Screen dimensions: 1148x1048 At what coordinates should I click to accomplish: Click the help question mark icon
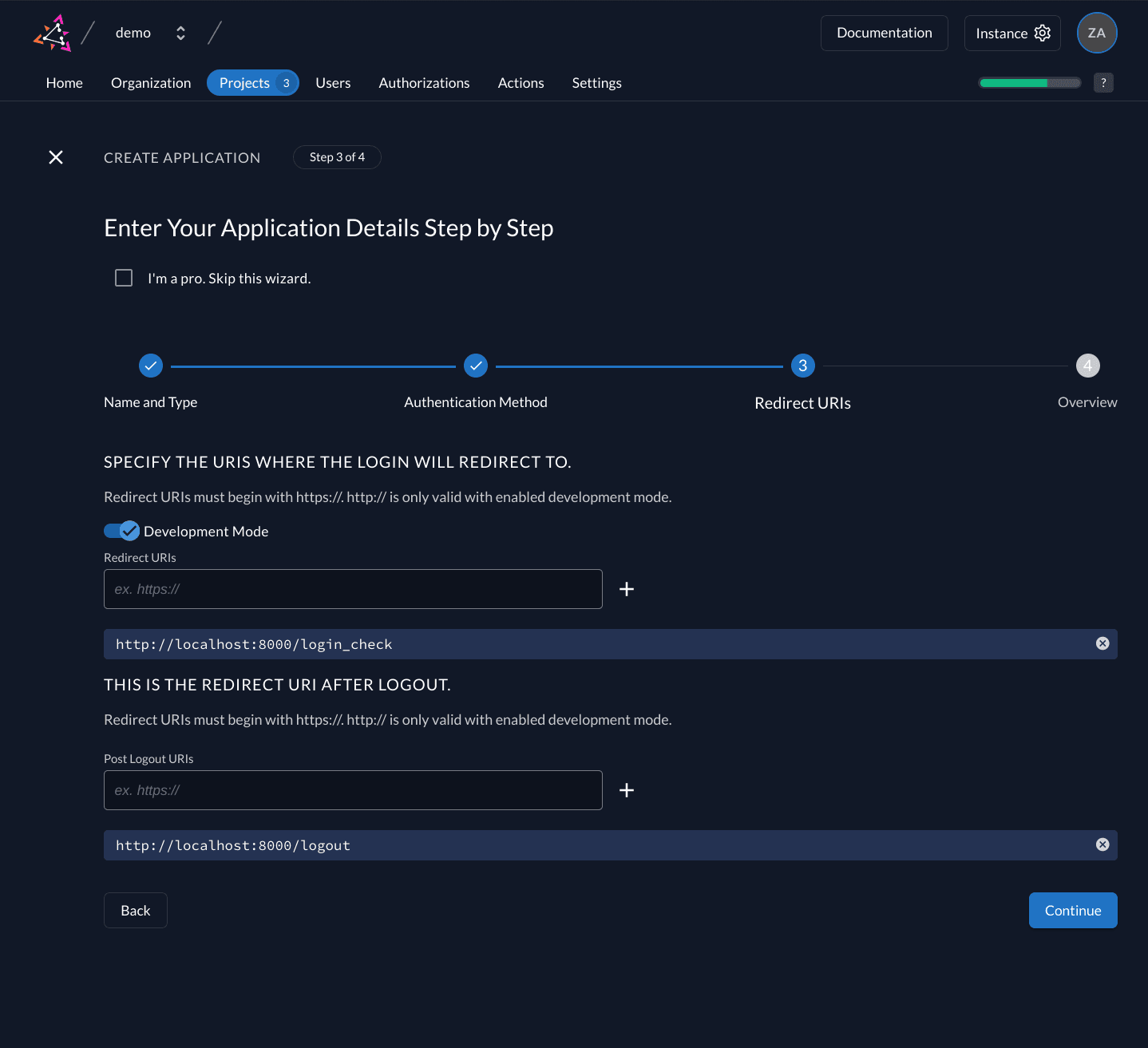click(1103, 82)
